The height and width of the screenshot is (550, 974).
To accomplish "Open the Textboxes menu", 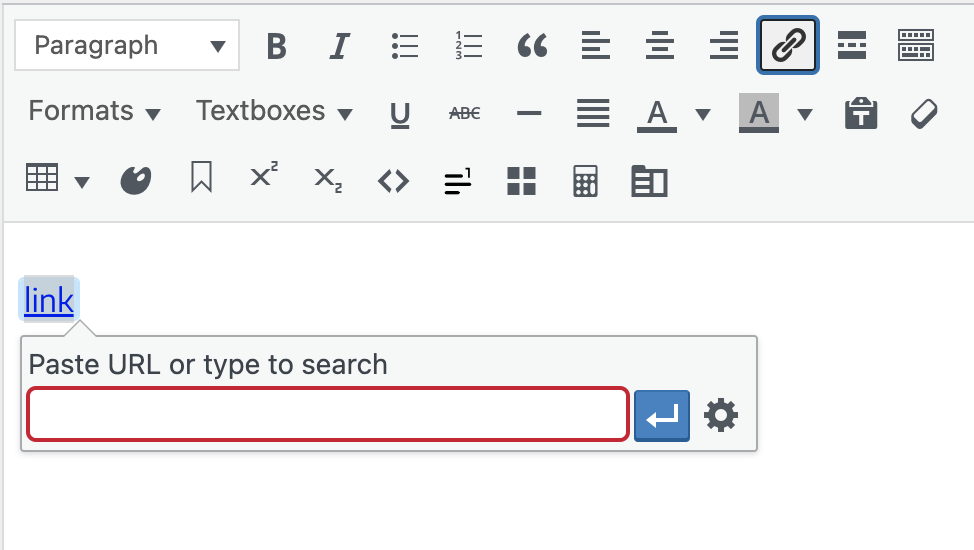I will pos(274,112).
